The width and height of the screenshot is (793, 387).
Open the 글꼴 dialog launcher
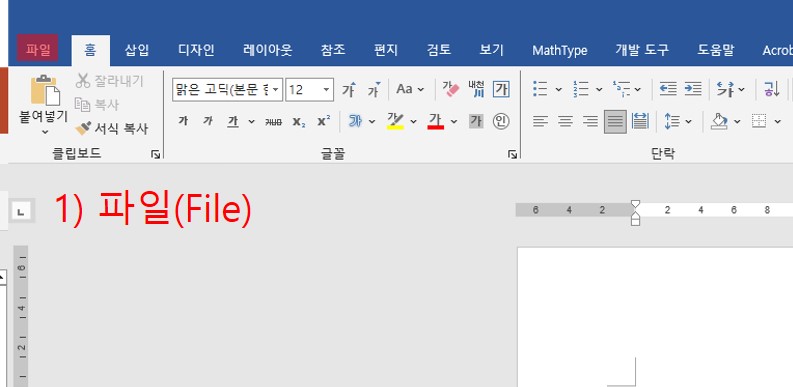[x=512, y=155]
